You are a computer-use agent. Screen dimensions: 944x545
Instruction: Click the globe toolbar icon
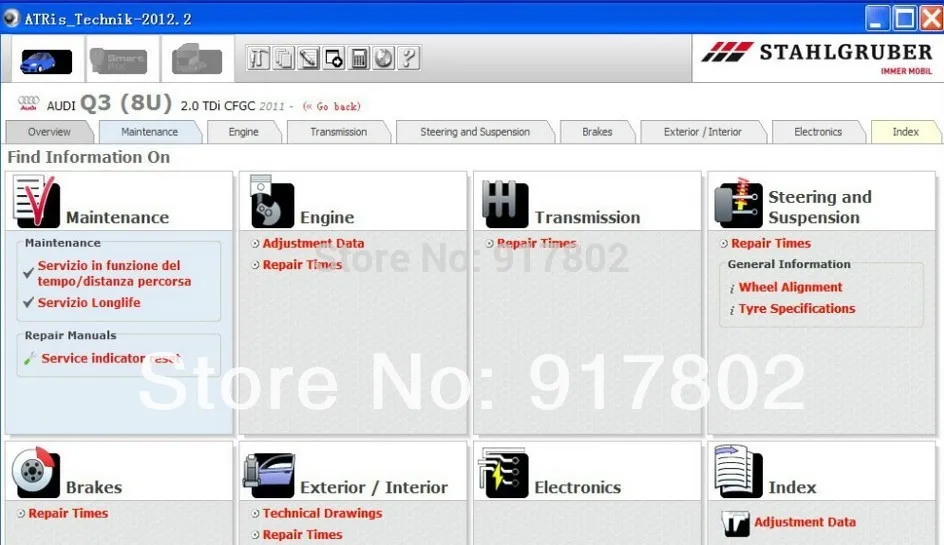[384, 58]
